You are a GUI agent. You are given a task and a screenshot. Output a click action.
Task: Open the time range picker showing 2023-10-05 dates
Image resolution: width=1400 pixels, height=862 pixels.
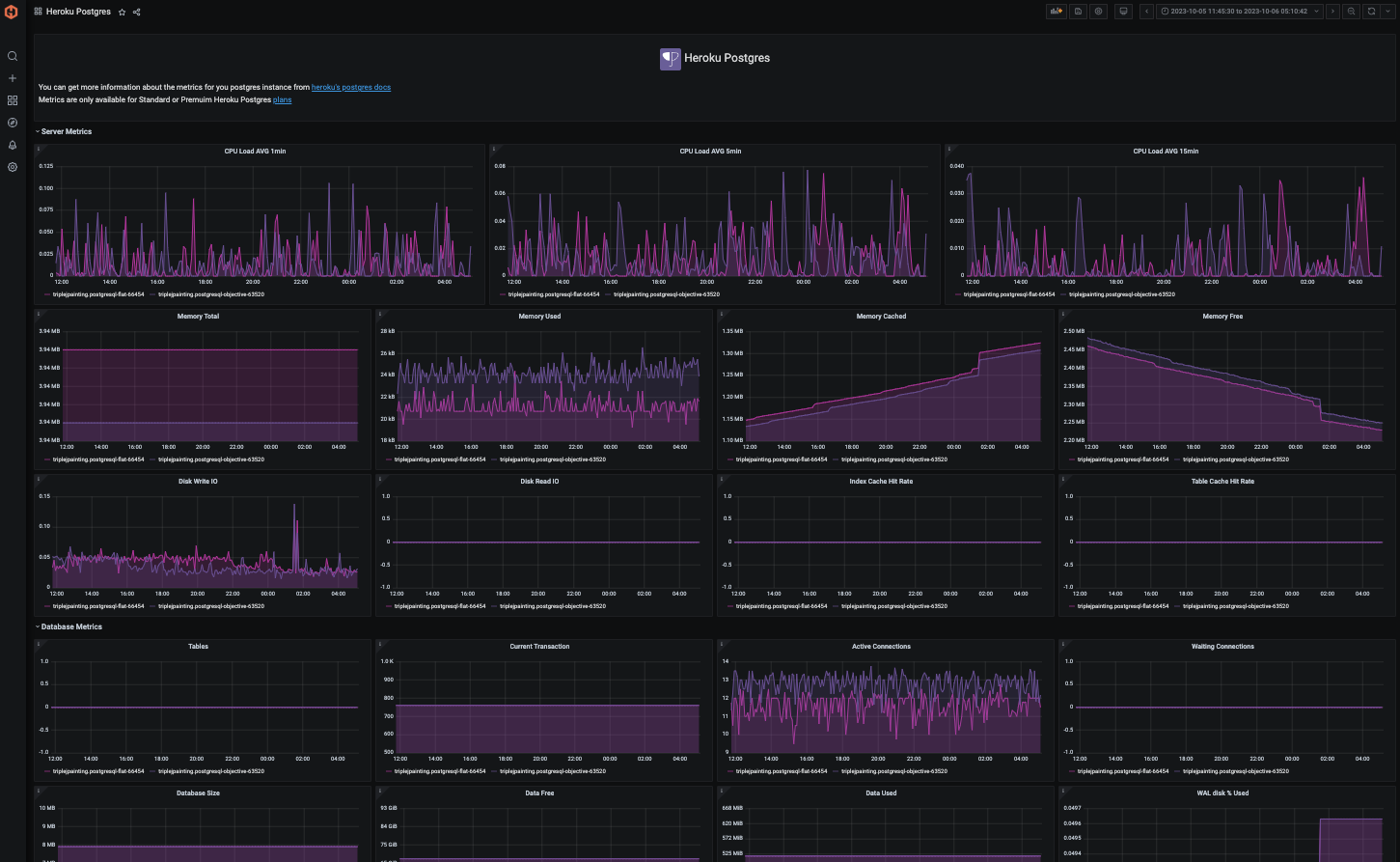[x=1238, y=11]
